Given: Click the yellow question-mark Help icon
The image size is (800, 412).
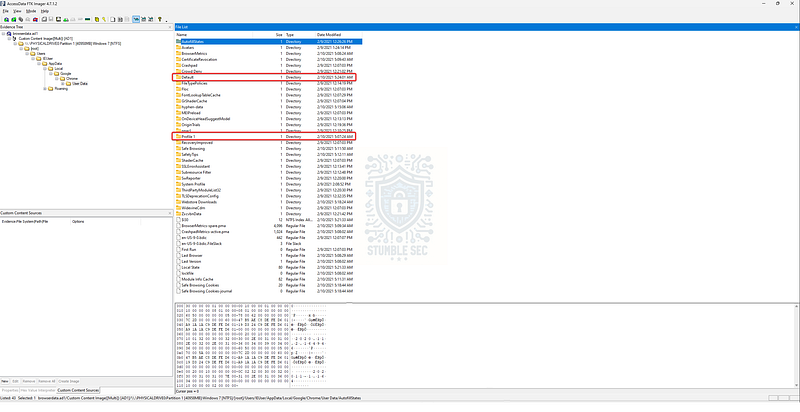Looking at the screenshot, I should tap(160, 19).
